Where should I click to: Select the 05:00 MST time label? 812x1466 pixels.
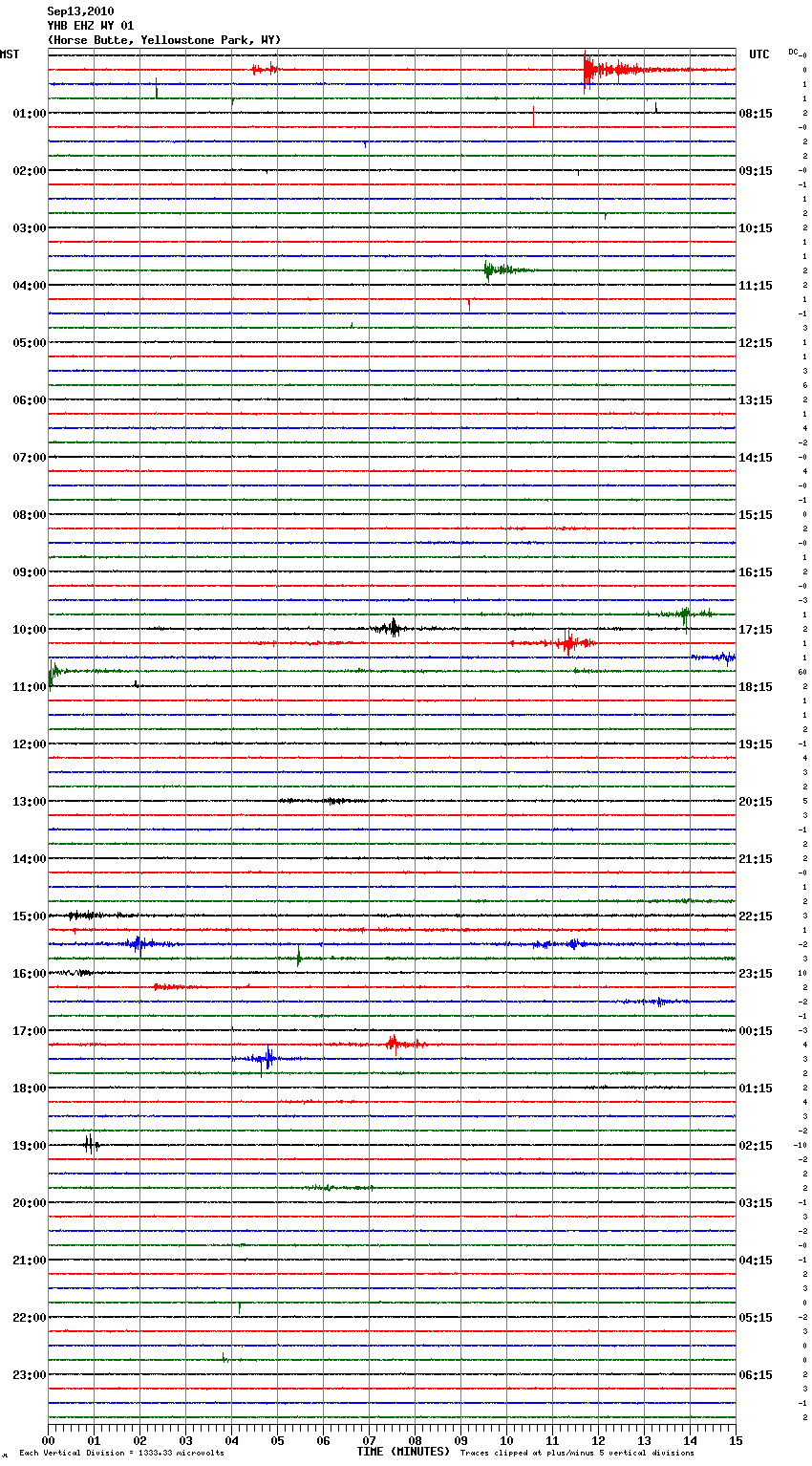pos(29,343)
